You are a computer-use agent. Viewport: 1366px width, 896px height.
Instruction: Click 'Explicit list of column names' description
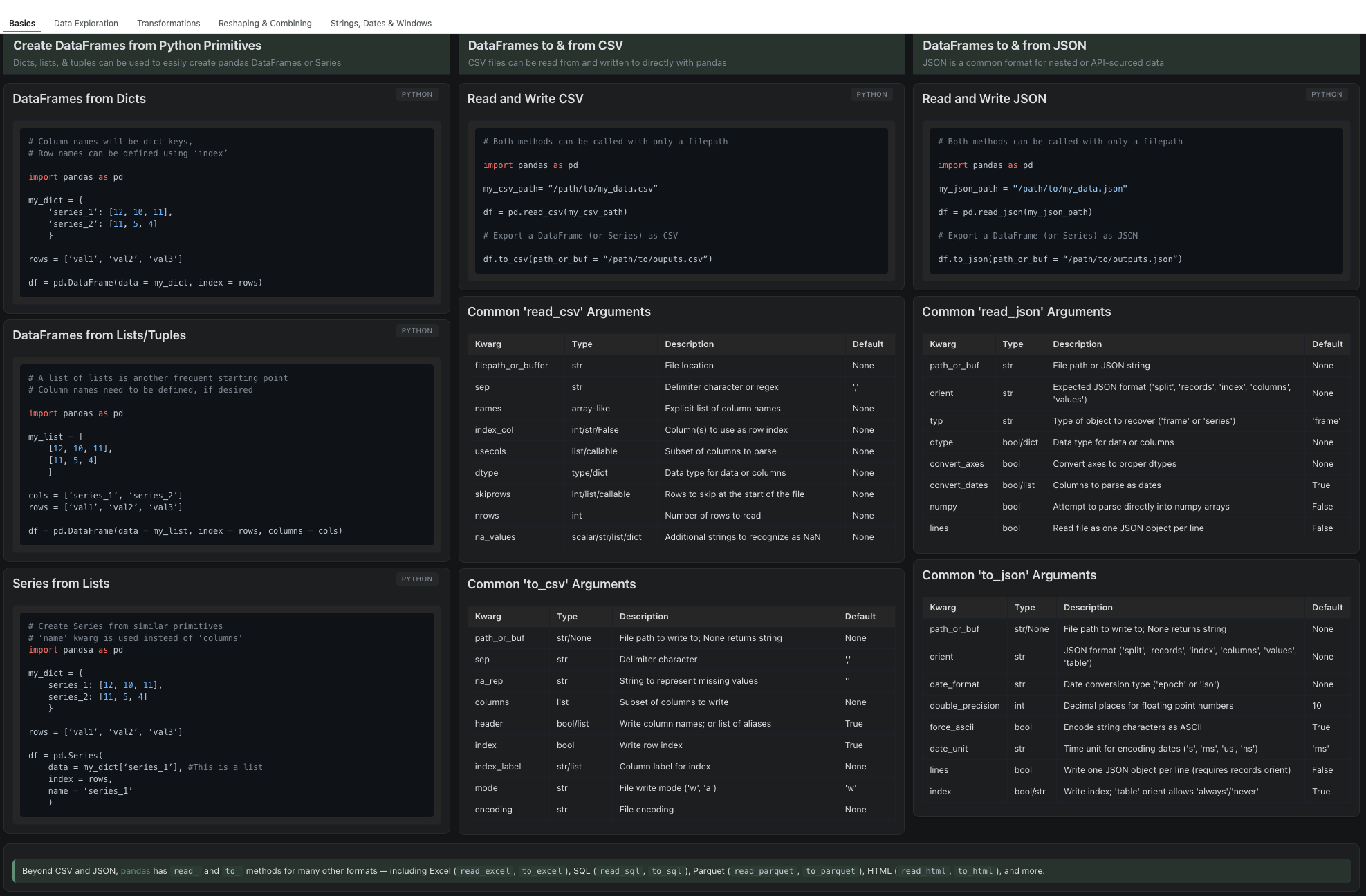tap(723, 409)
